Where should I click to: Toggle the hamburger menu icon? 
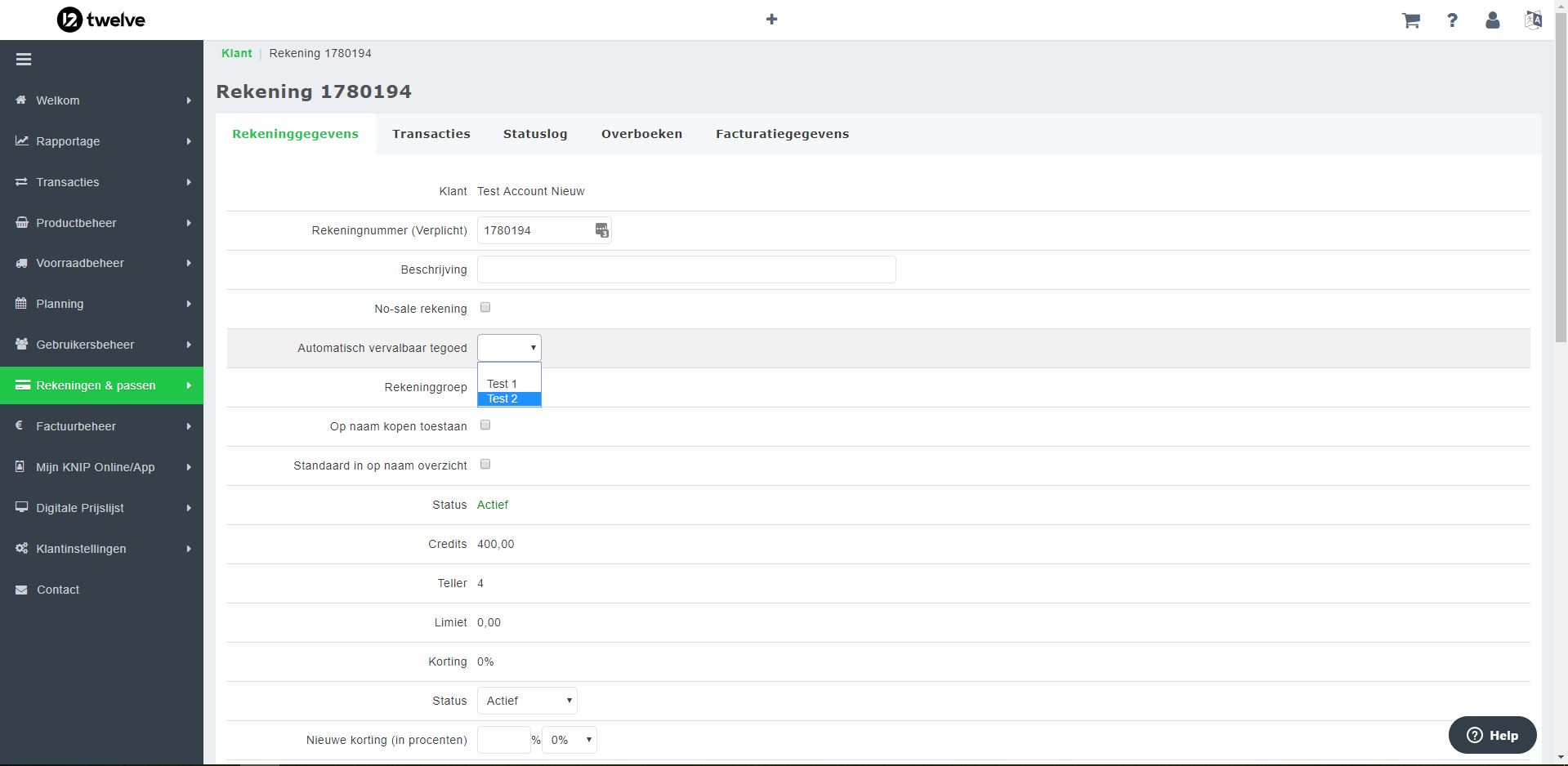click(x=24, y=60)
